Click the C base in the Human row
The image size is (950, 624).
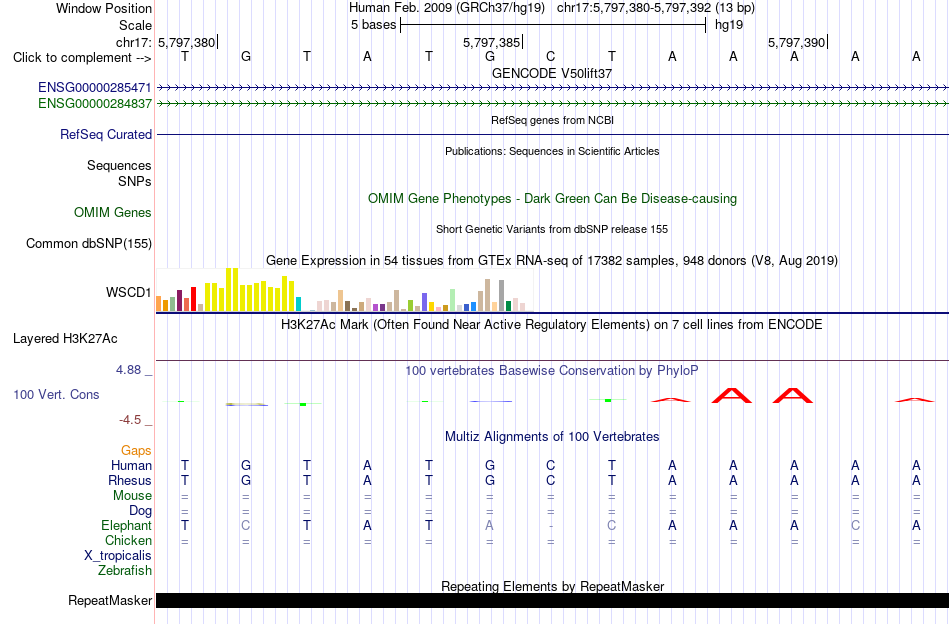click(550, 465)
